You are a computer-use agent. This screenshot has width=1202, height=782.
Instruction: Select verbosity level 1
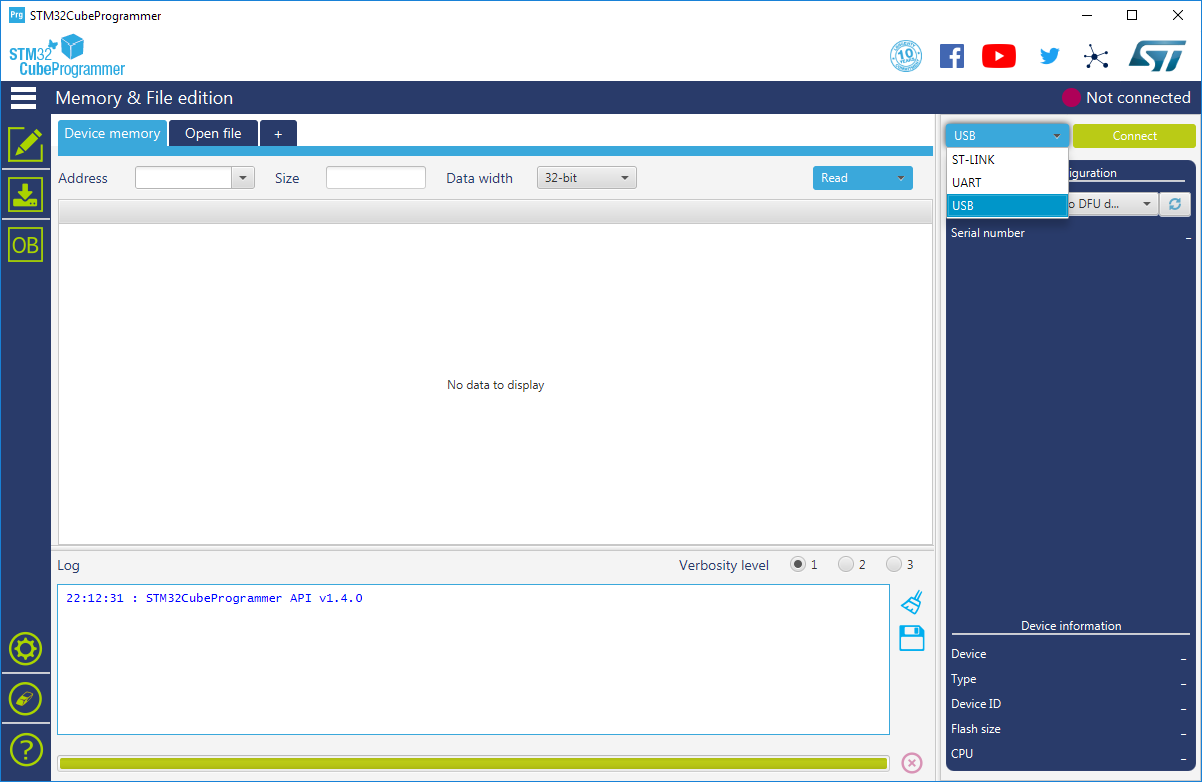[x=798, y=564]
